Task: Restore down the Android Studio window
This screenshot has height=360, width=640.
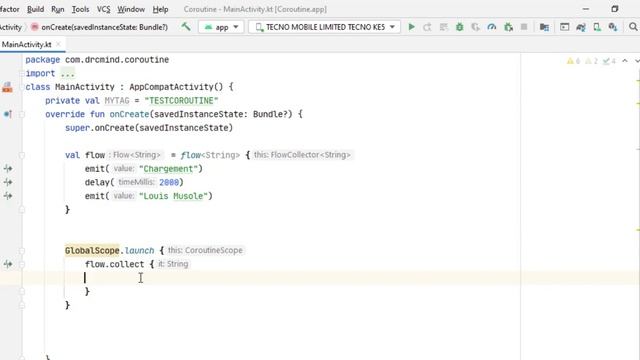Action: (x=615, y=9)
